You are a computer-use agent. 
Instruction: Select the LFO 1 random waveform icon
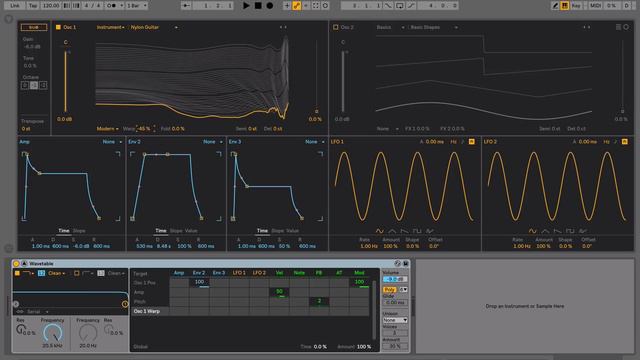430,231
